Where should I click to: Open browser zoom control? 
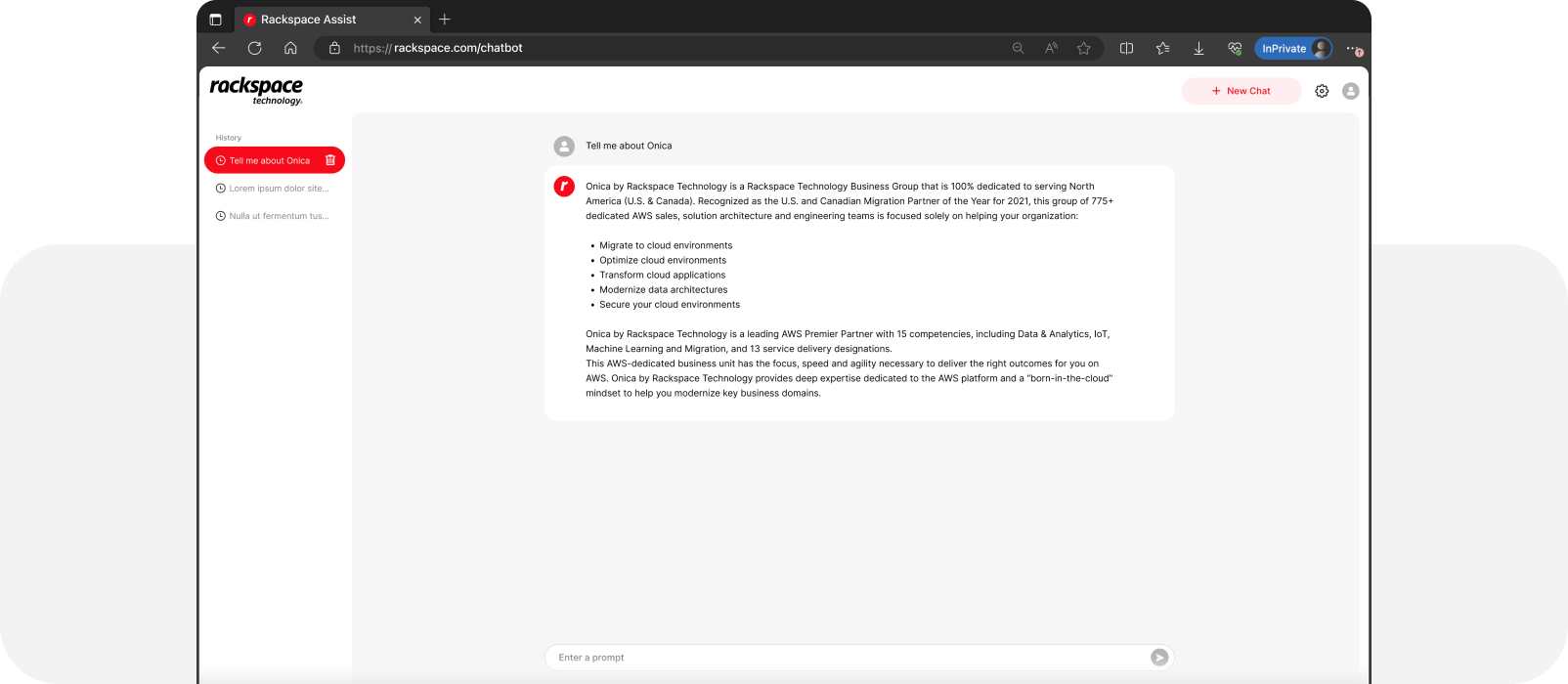pyautogui.click(x=1018, y=48)
